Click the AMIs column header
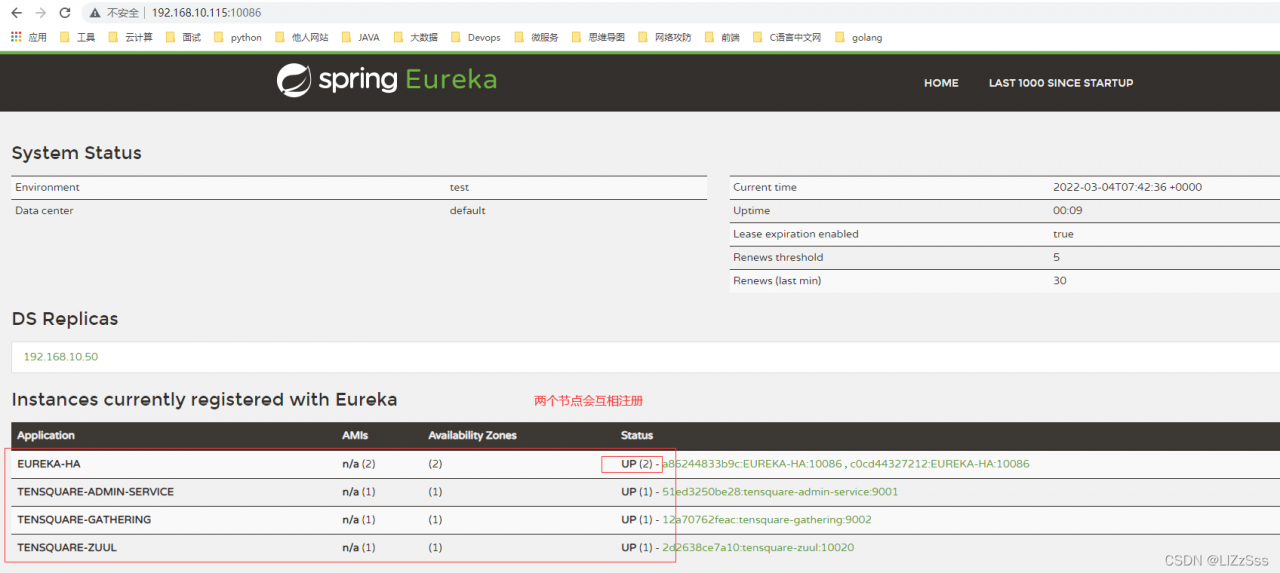This screenshot has width=1280, height=573. click(x=355, y=436)
